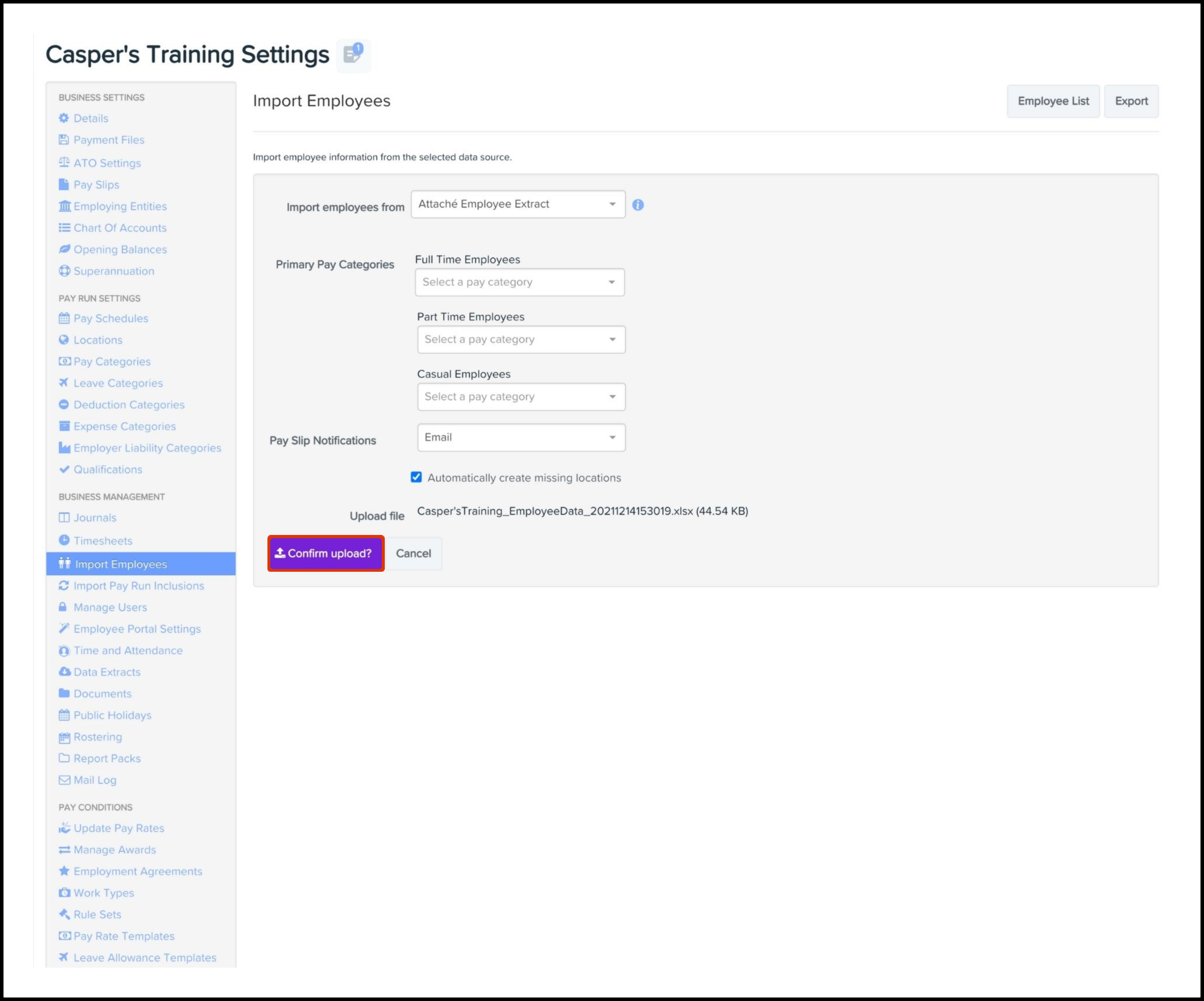Click the scales icon for ATO Settings
The width and height of the screenshot is (1204, 1001).
64,162
